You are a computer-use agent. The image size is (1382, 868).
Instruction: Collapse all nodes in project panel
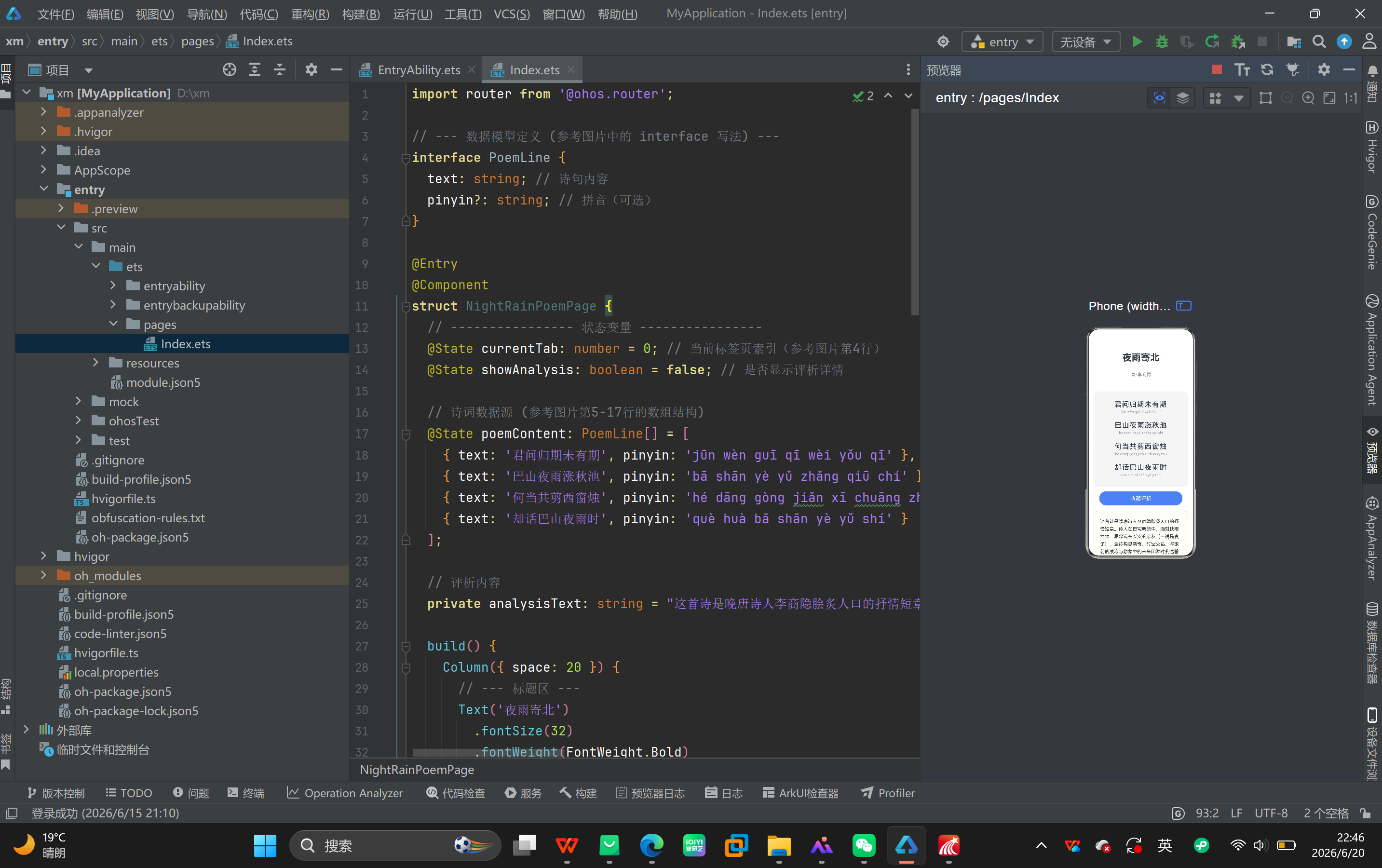tap(280, 69)
